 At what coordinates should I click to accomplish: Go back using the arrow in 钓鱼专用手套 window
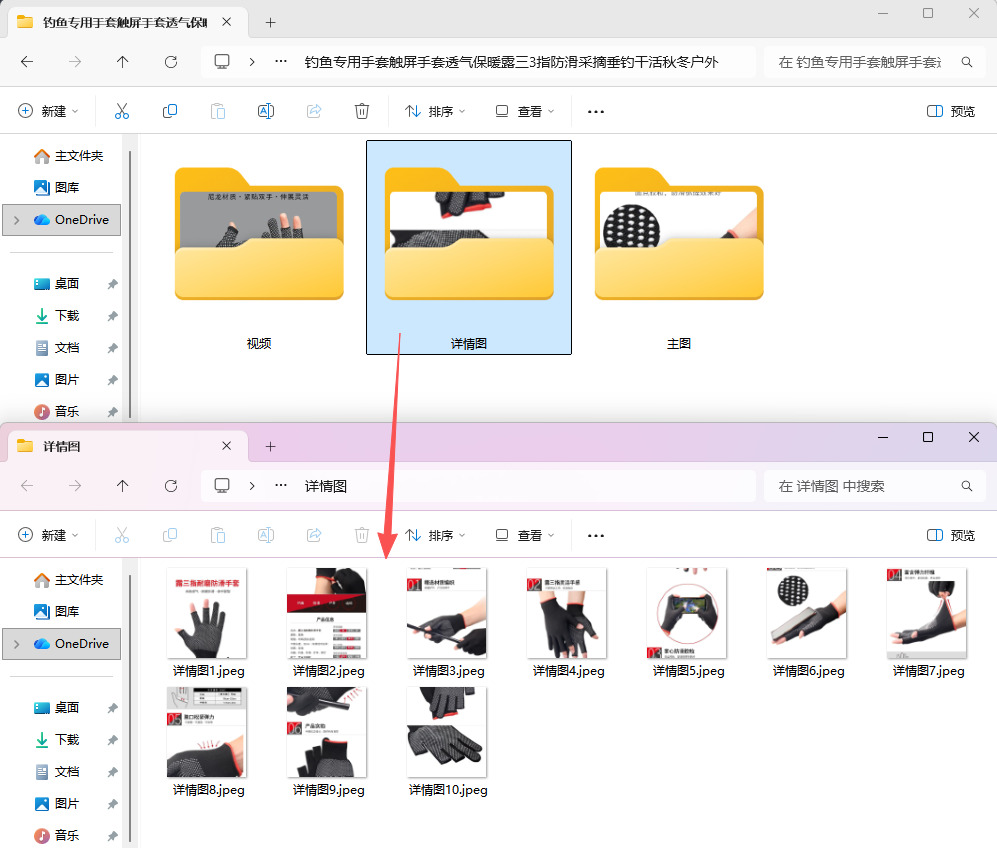coord(27,62)
